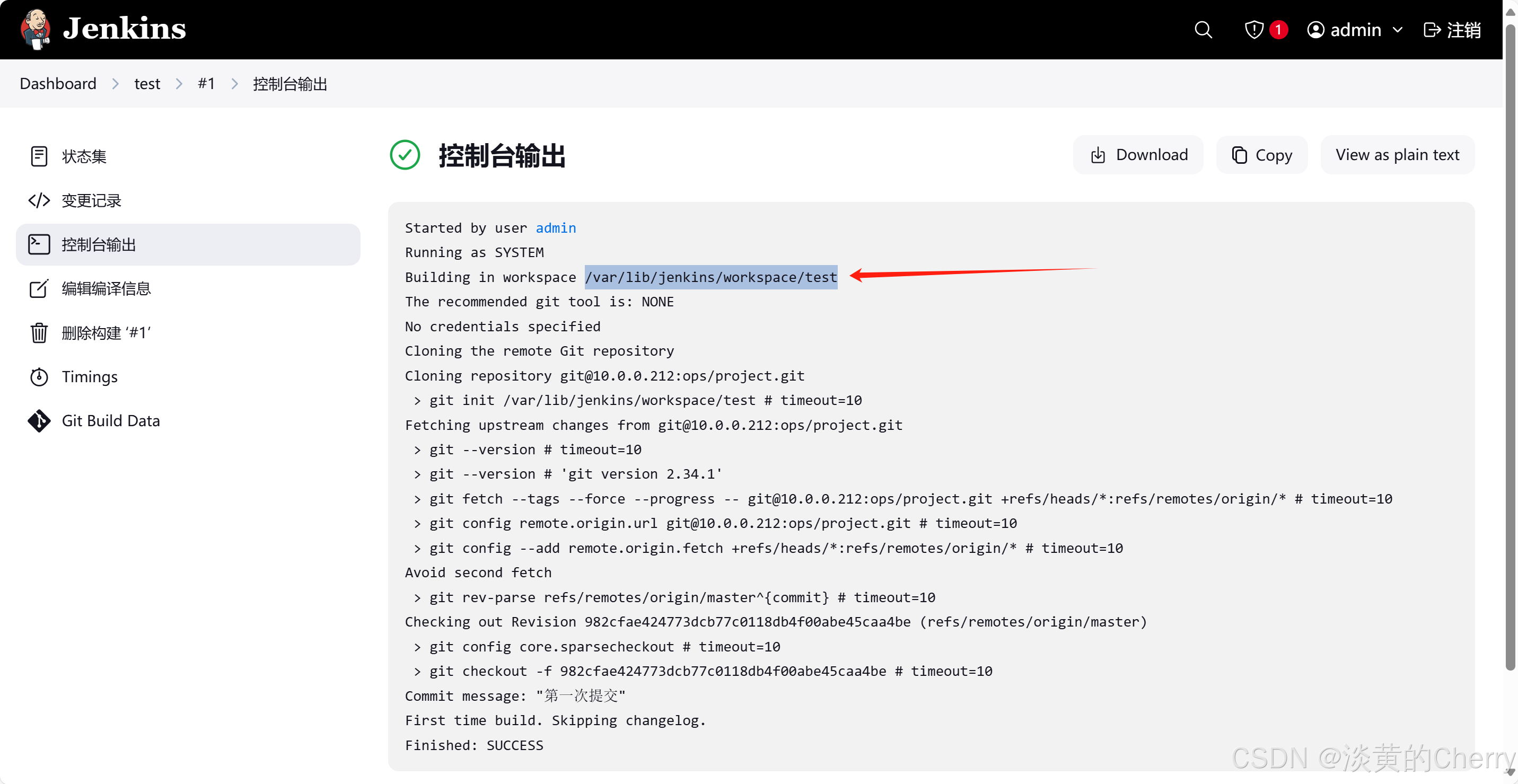Open the security shield warning icon
Viewport: 1518px width, 784px height.
pyautogui.click(x=1253, y=30)
